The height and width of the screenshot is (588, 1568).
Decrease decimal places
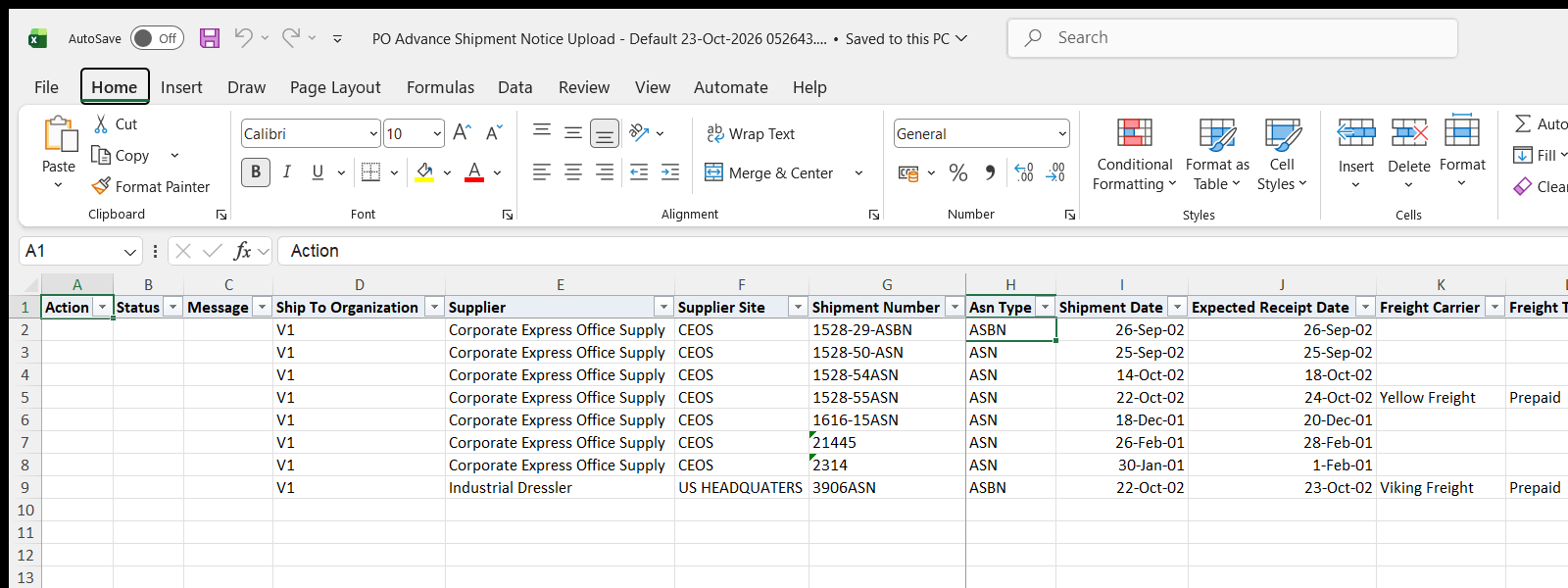click(x=1055, y=172)
